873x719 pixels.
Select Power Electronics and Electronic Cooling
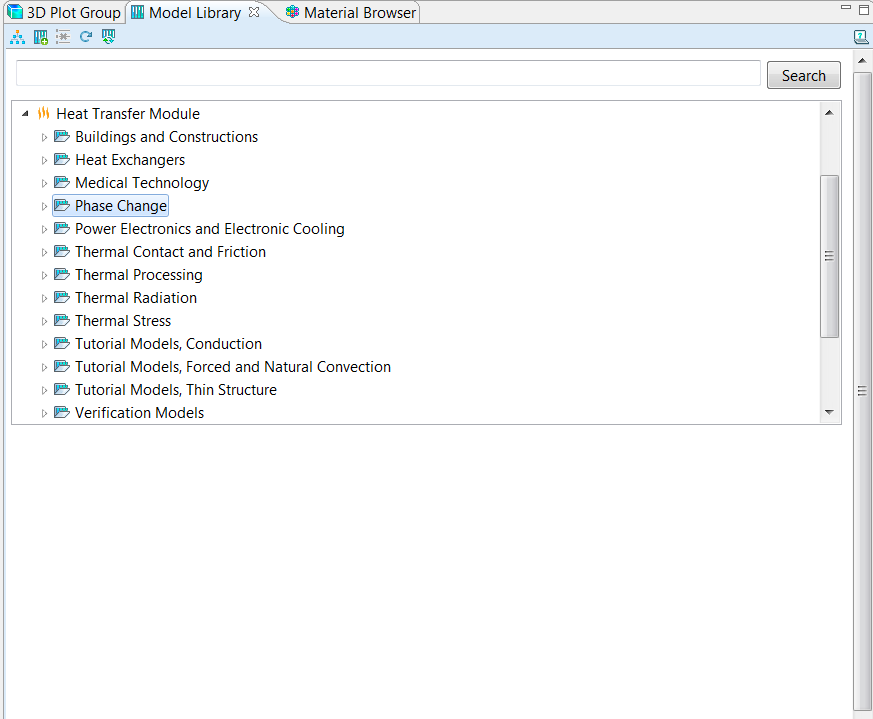209,229
